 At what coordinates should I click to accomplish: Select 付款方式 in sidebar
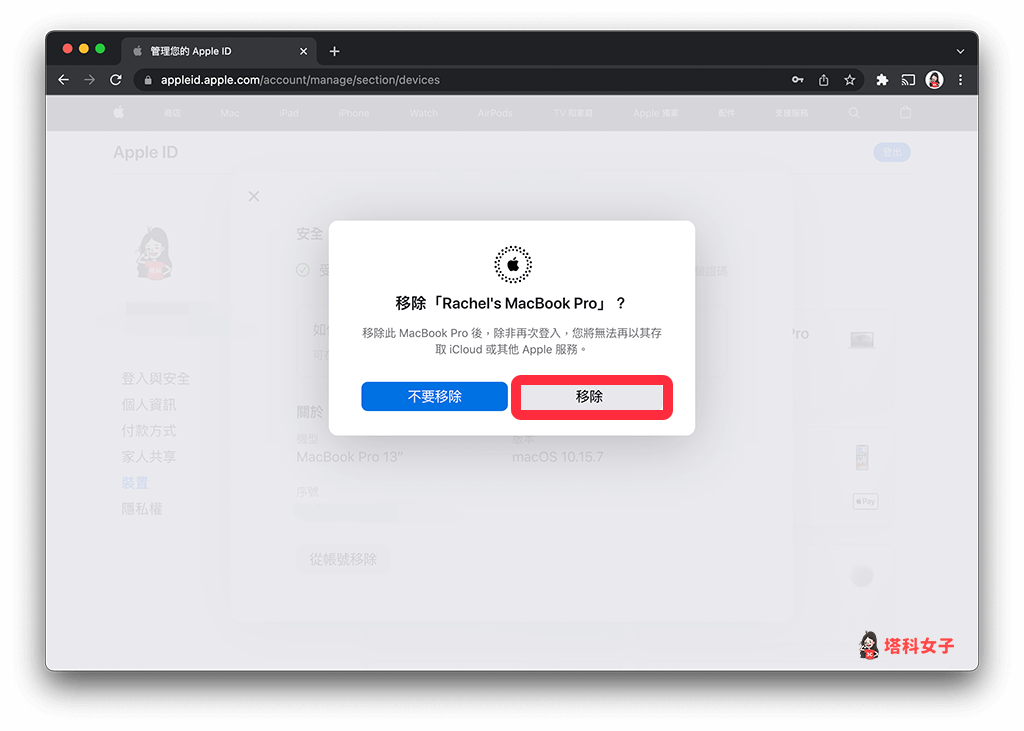(x=149, y=430)
